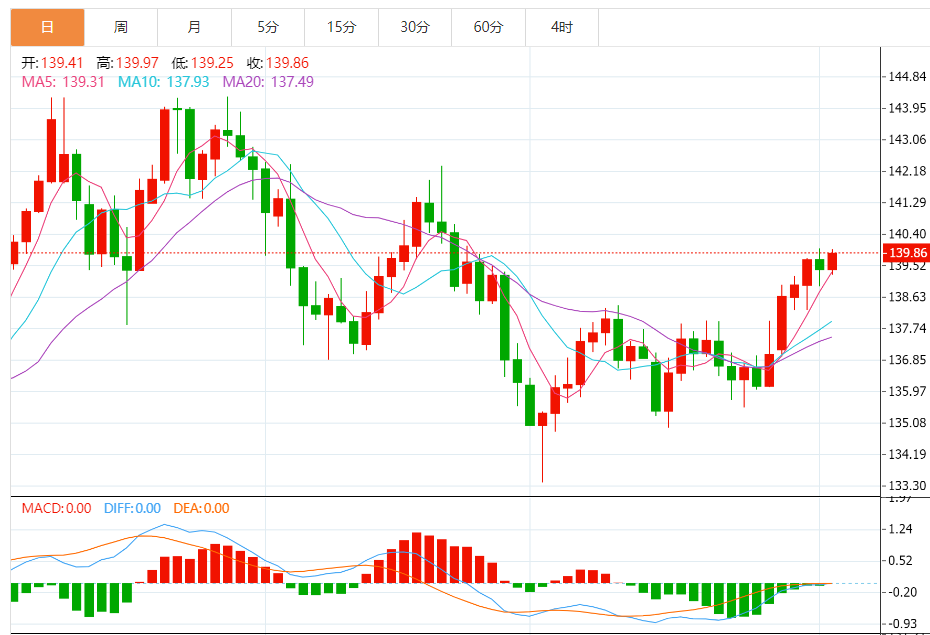Click the 134.19 price axis label
The width and height of the screenshot is (930, 635).
907,454
